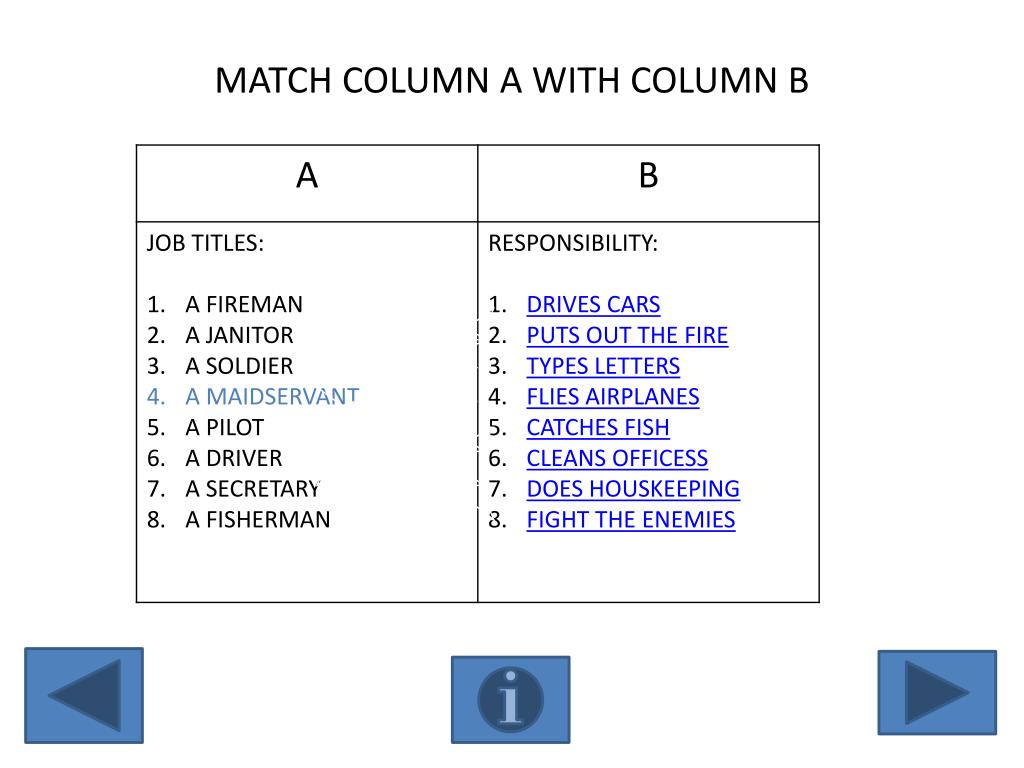Select A SECRETARY list item
Screen dimensions: 1024x768
(253, 488)
